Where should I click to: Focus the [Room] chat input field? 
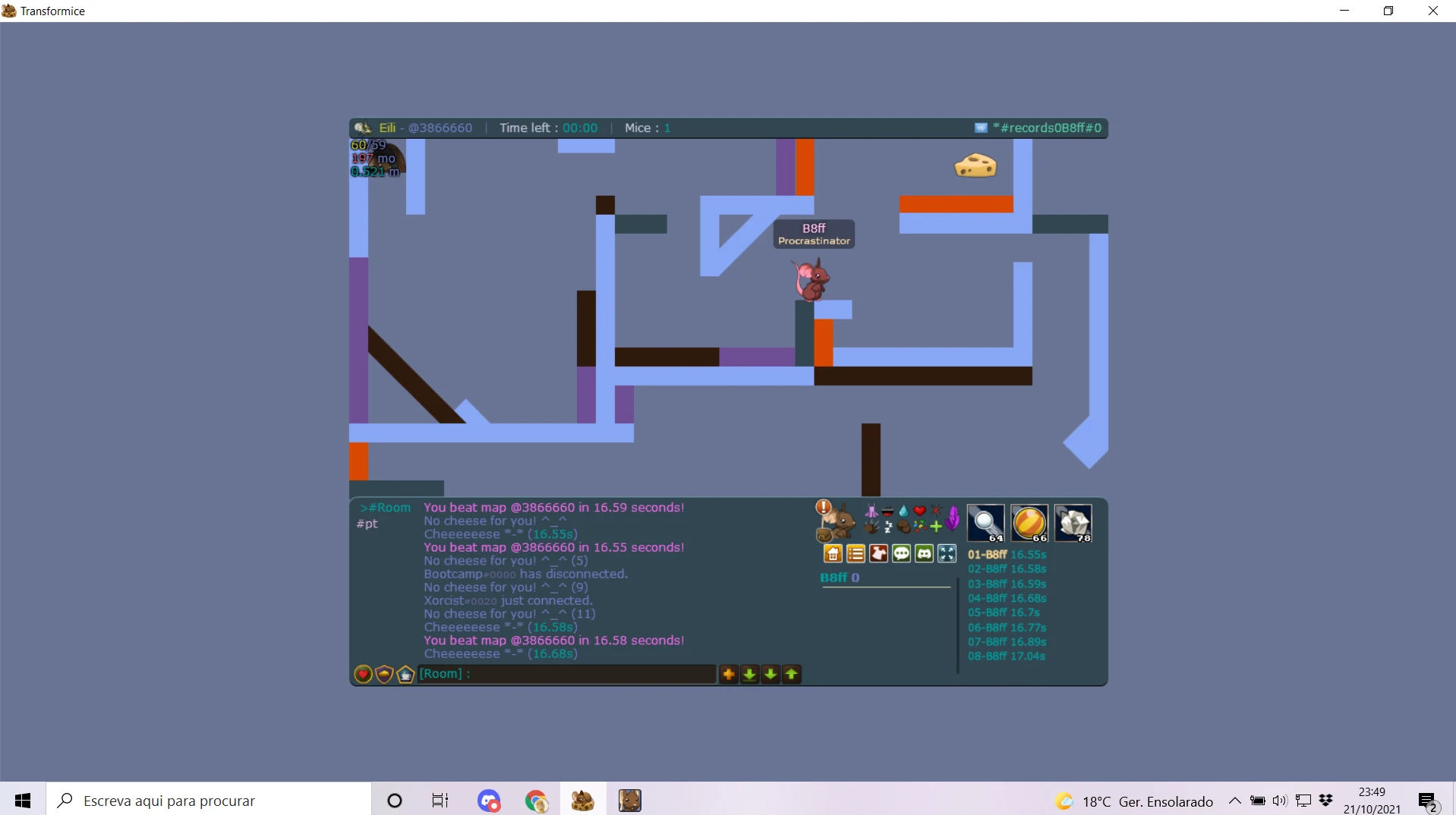click(567, 674)
